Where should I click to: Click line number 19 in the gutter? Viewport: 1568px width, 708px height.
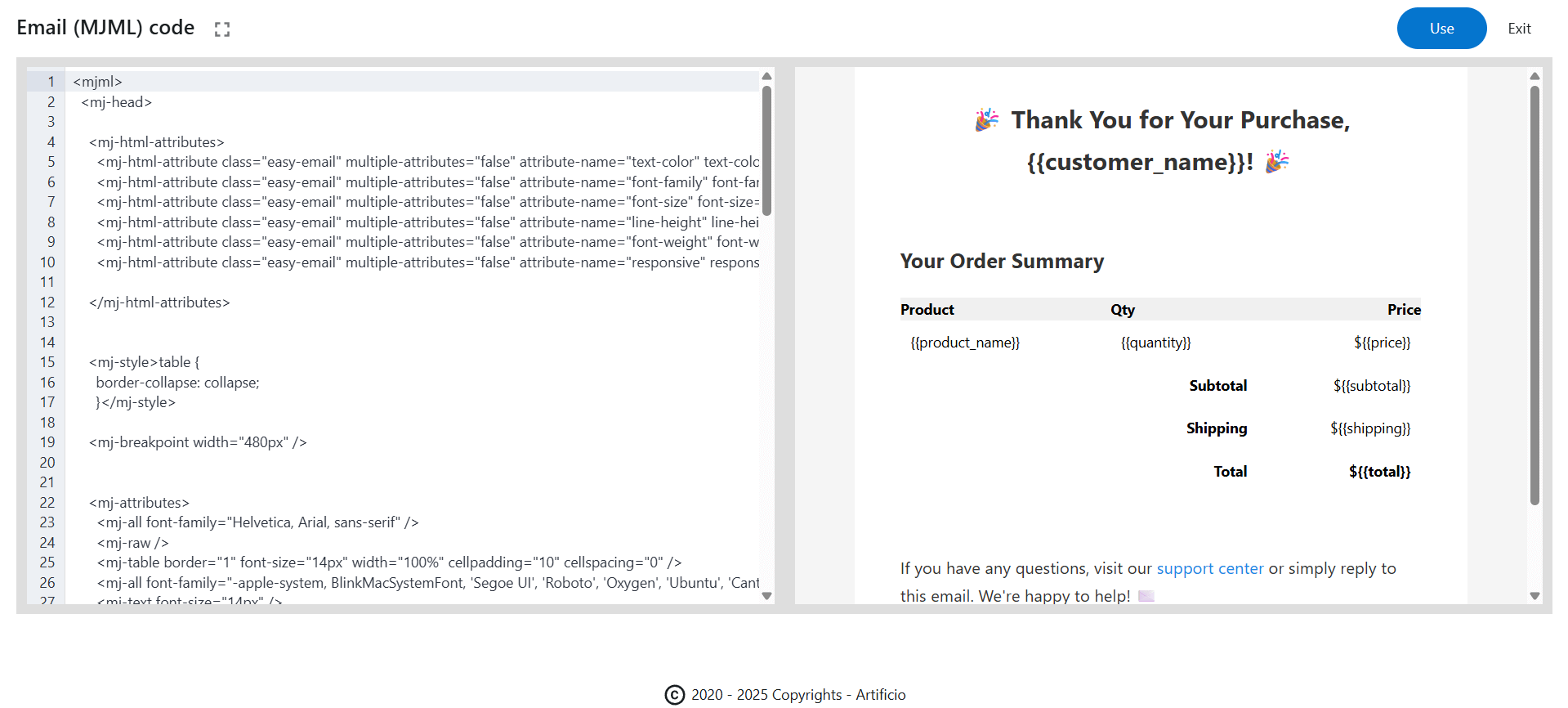47,442
